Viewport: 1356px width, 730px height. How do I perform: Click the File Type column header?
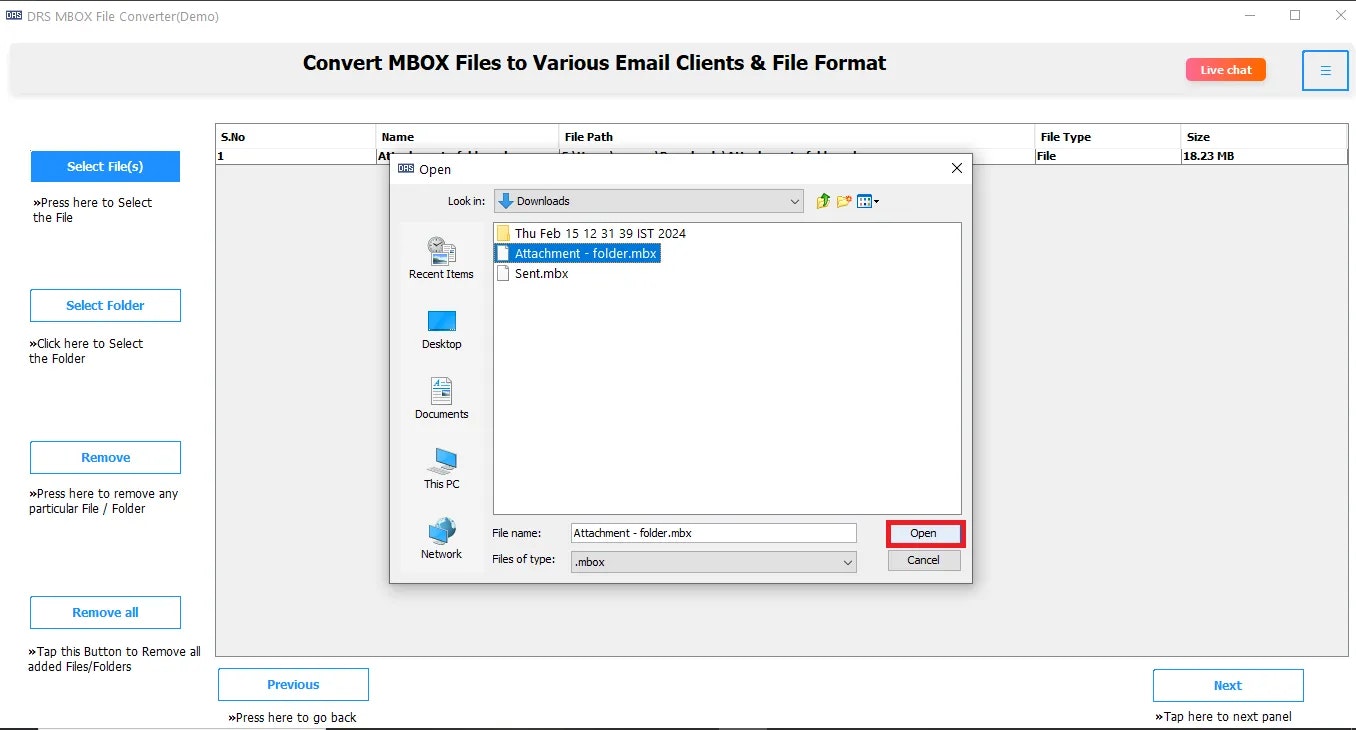[1108, 137]
